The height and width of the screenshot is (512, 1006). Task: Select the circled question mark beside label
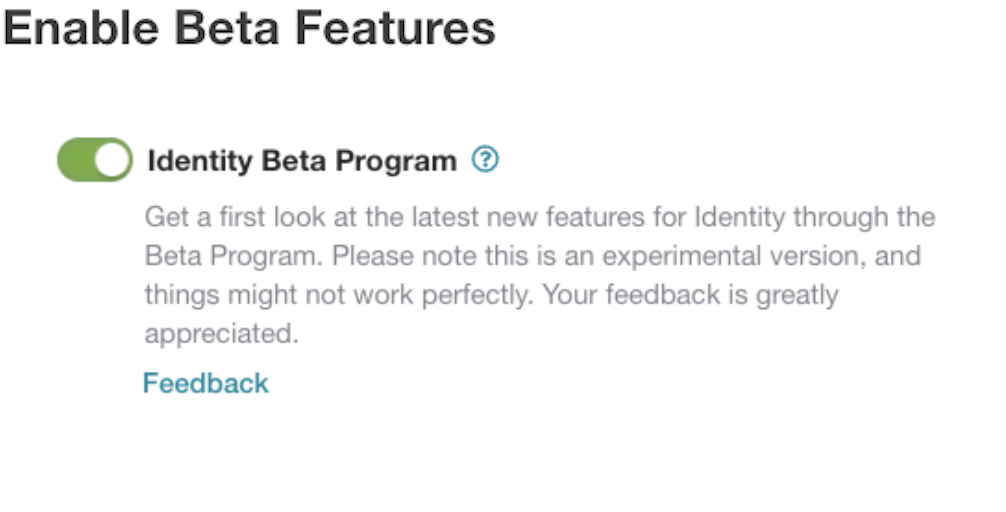485,158
